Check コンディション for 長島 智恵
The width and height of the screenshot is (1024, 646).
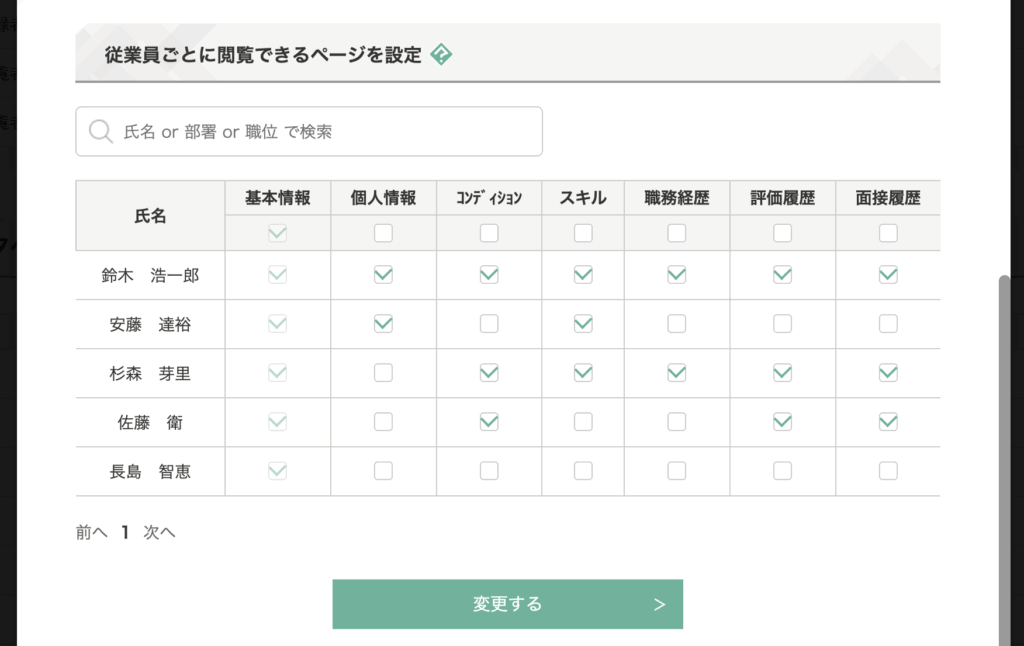click(489, 471)
